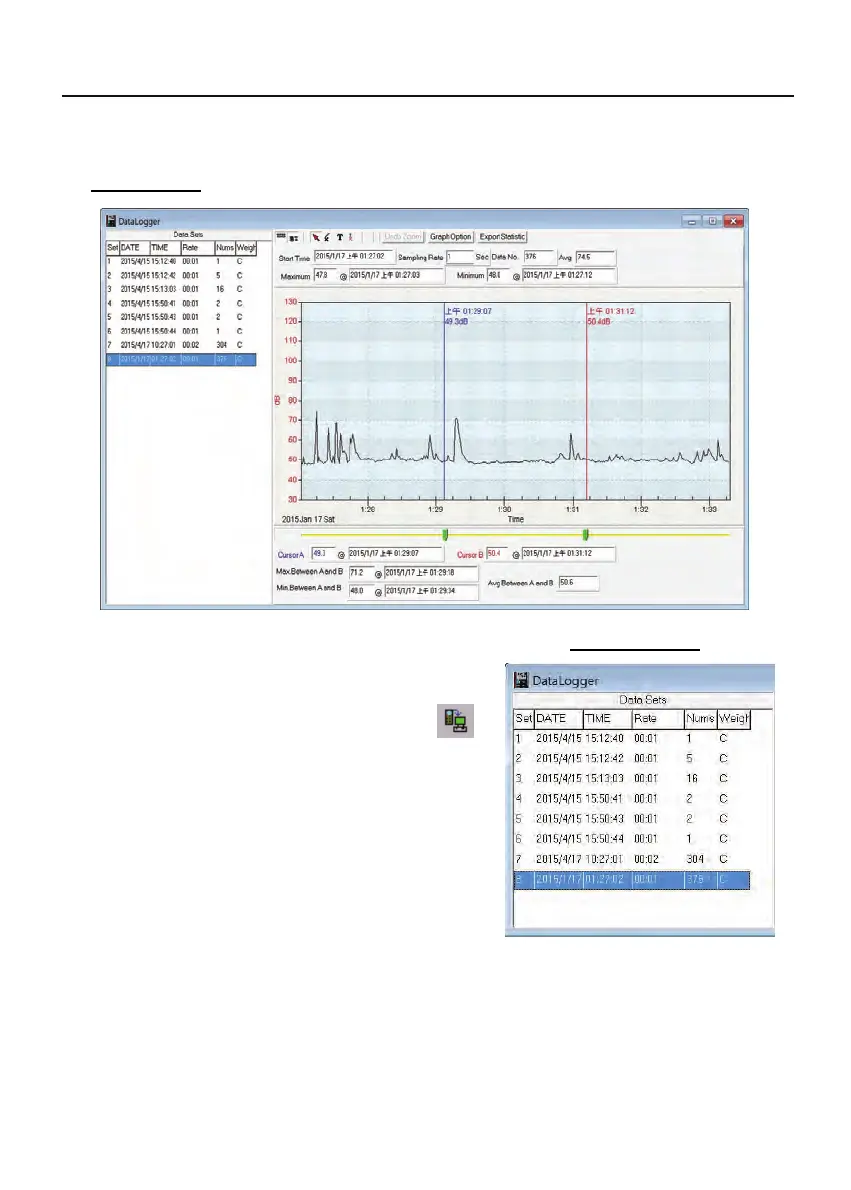Image resolution: width=851 pixels, height=1190 pixels.
Task: Maximize the DataLogger main window
Action: 712,222
